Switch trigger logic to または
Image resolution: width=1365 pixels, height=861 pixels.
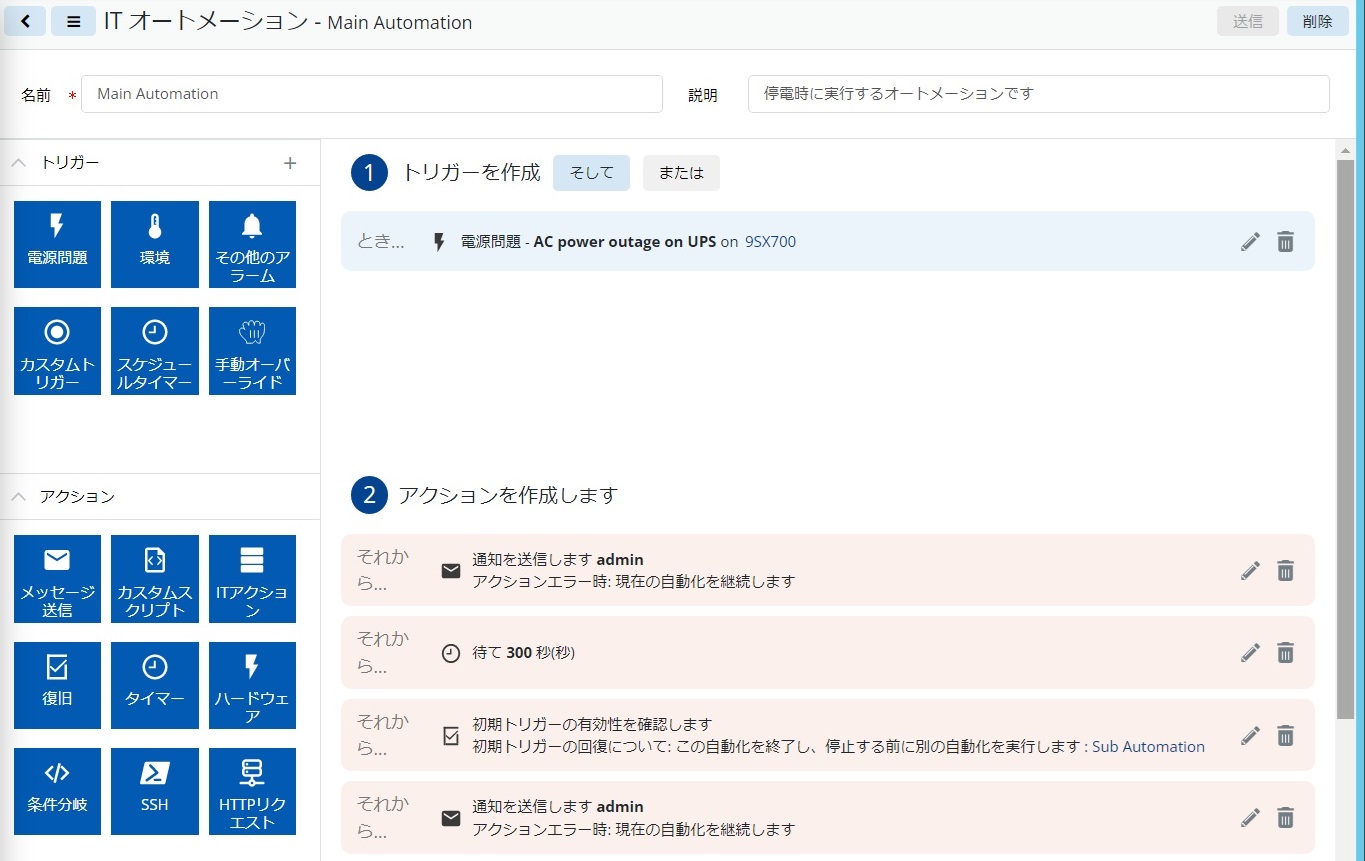(x=681, y=173)
